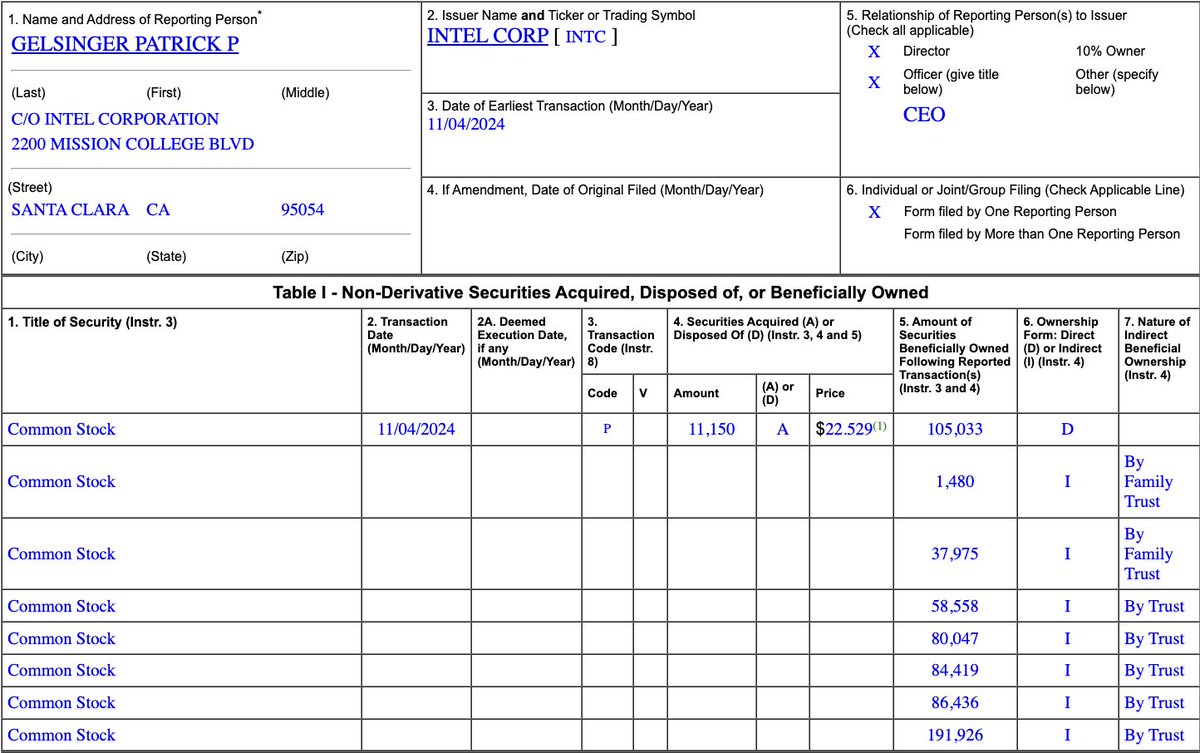Select the ownership form D cell
This screenshot has height=753, width=1200.
[1067, 429]
